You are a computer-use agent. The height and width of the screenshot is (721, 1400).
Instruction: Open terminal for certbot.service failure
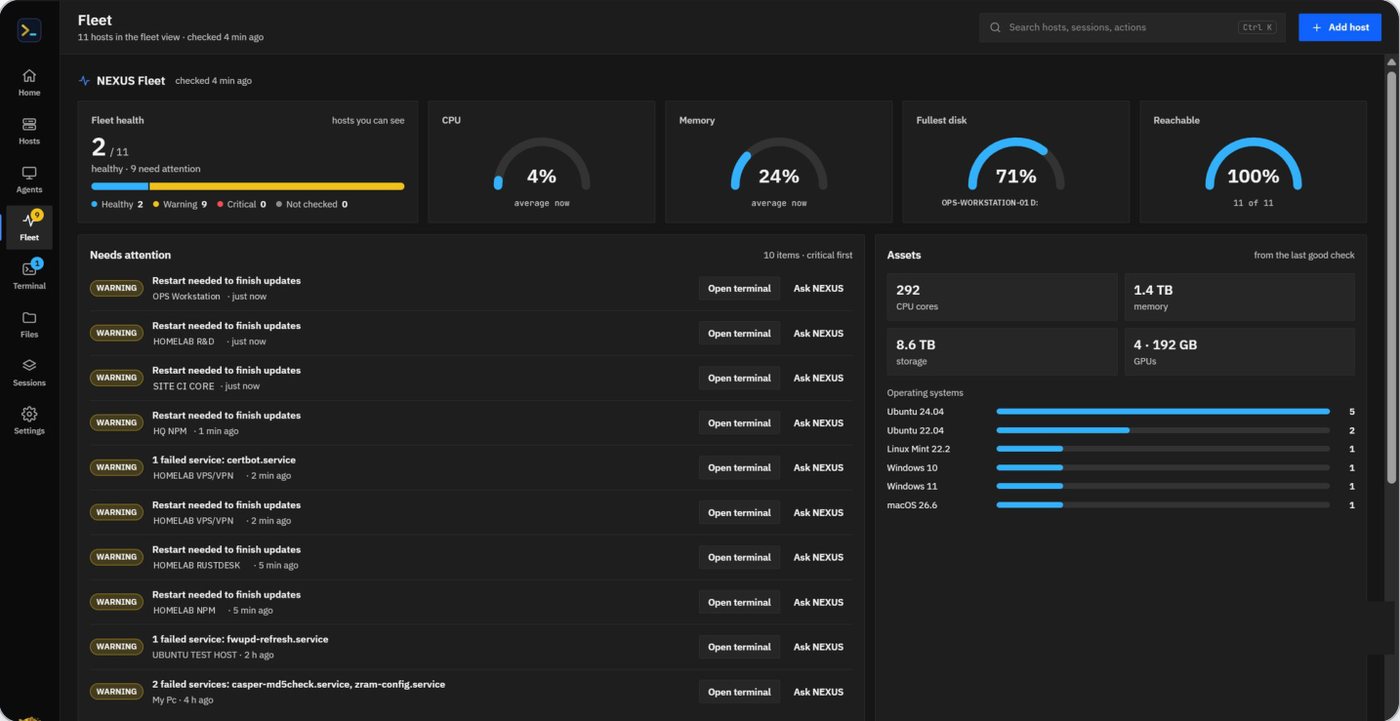[x=739, y=467]
